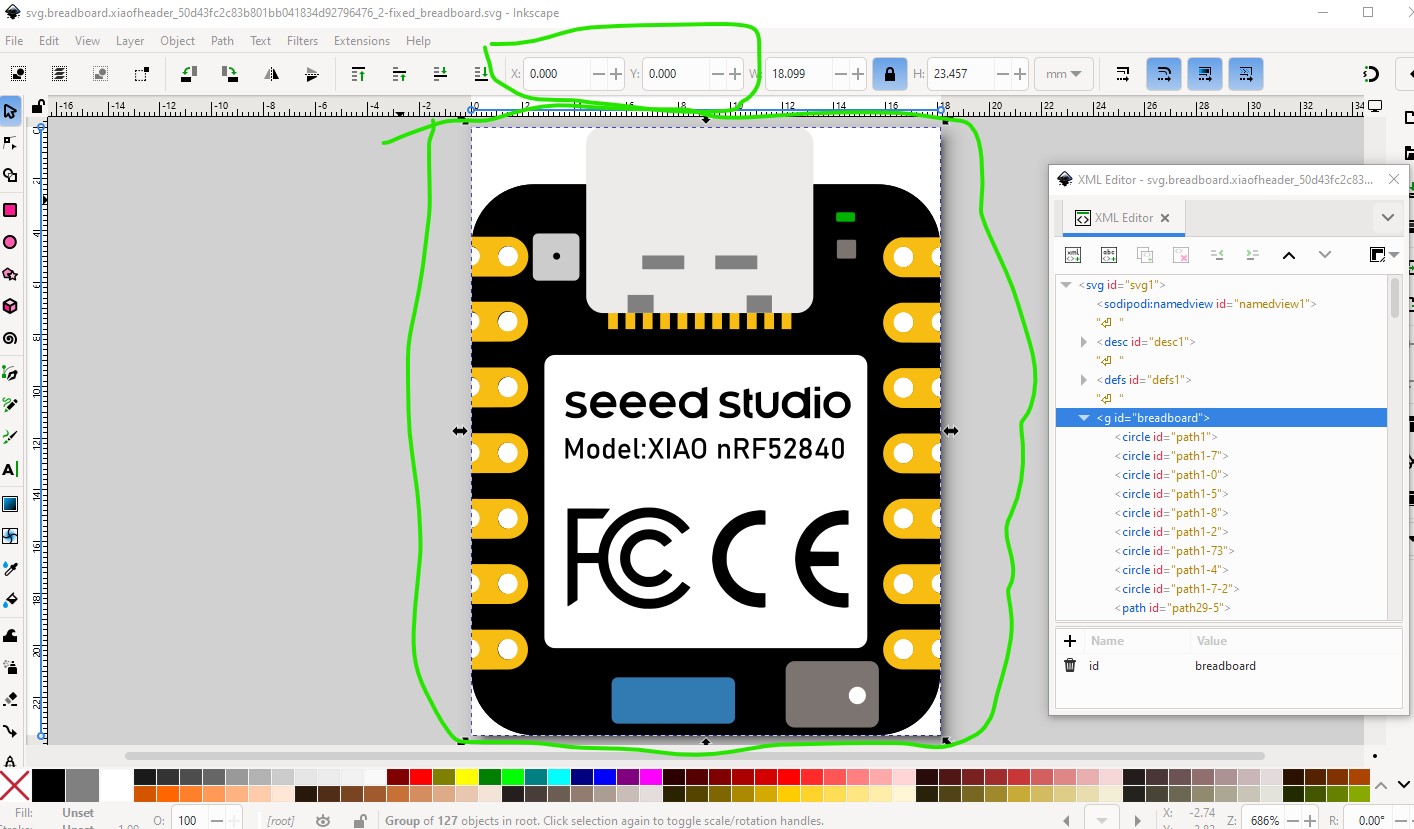This screenshot has height=829, width=1414.
Task: Click the X position input field
Action: (x=558, y=74)
